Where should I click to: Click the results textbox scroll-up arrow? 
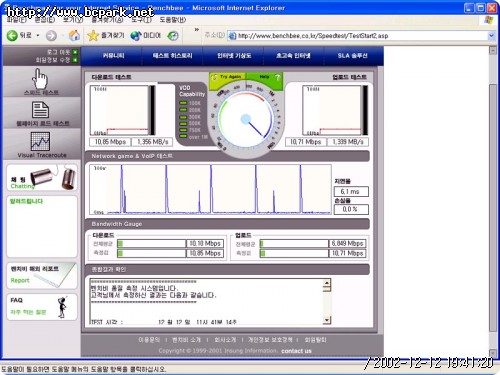[x=327, y=283]
